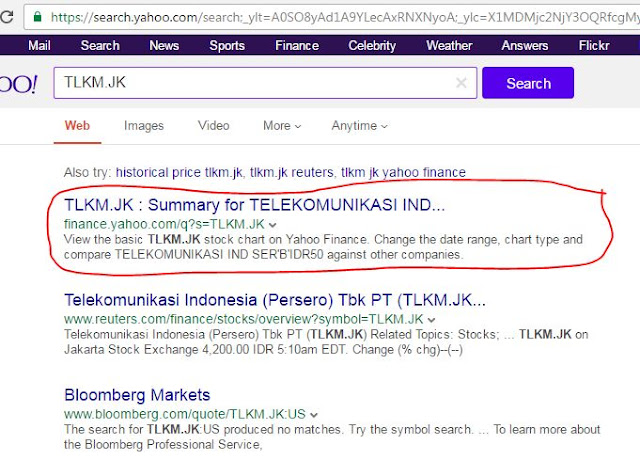Switch to the Video tab
The width and height of the screenshot is (640, 476).
point(213,126)
